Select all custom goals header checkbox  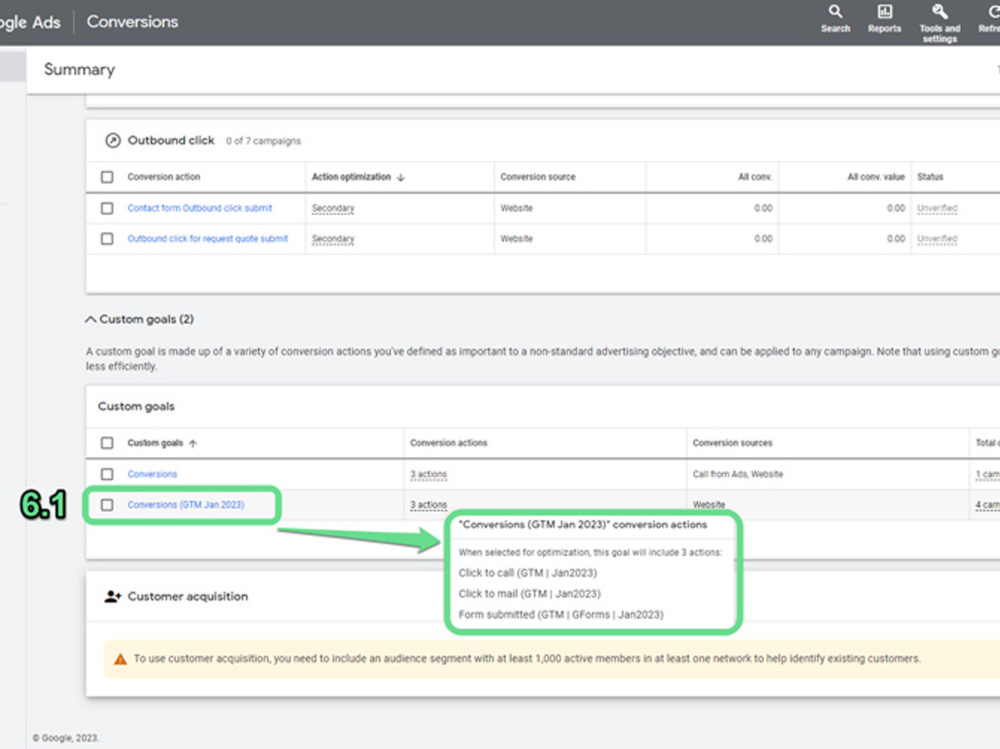pyautogui.click(x=107, y=443)
